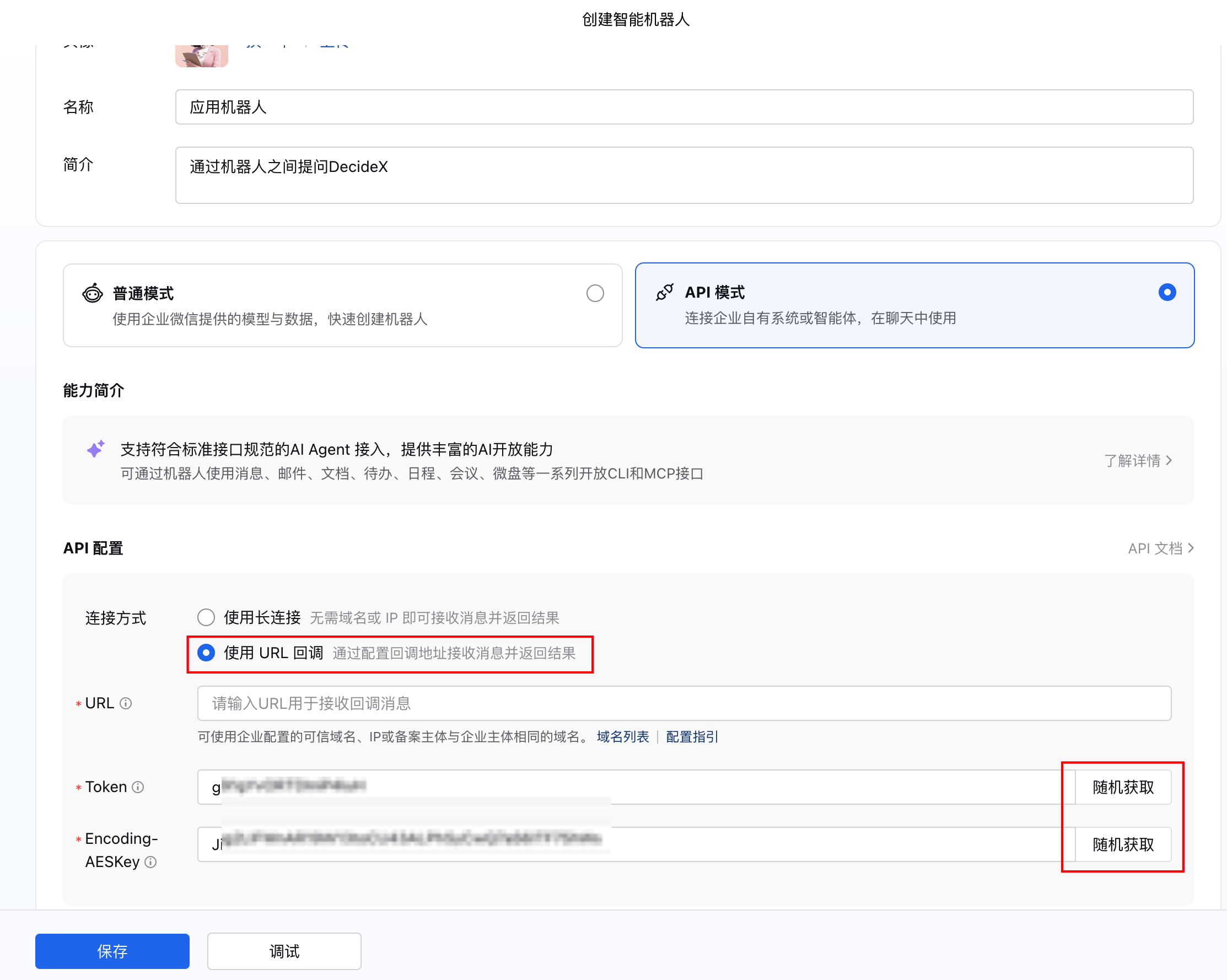Click the 保存 button
1227x980 pixels.
coord(112,951)
